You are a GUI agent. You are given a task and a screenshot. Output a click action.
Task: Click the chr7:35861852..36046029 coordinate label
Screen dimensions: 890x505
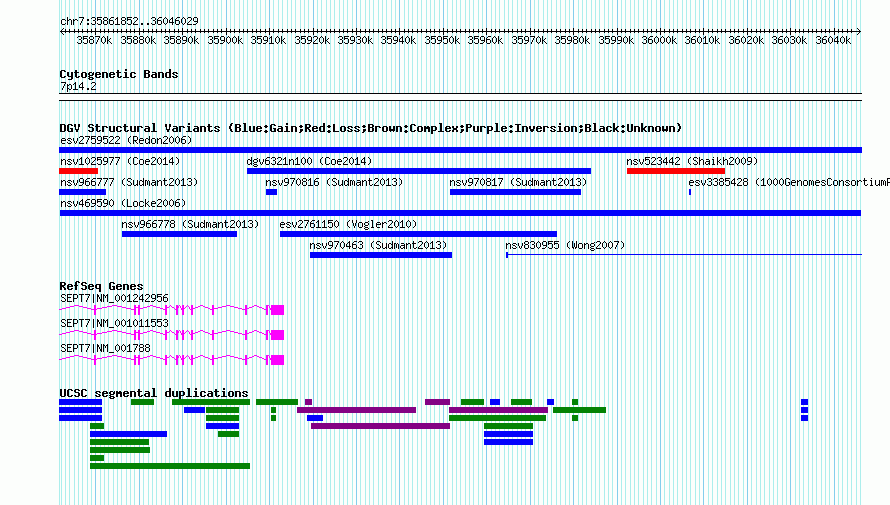(x=129, y=21)
